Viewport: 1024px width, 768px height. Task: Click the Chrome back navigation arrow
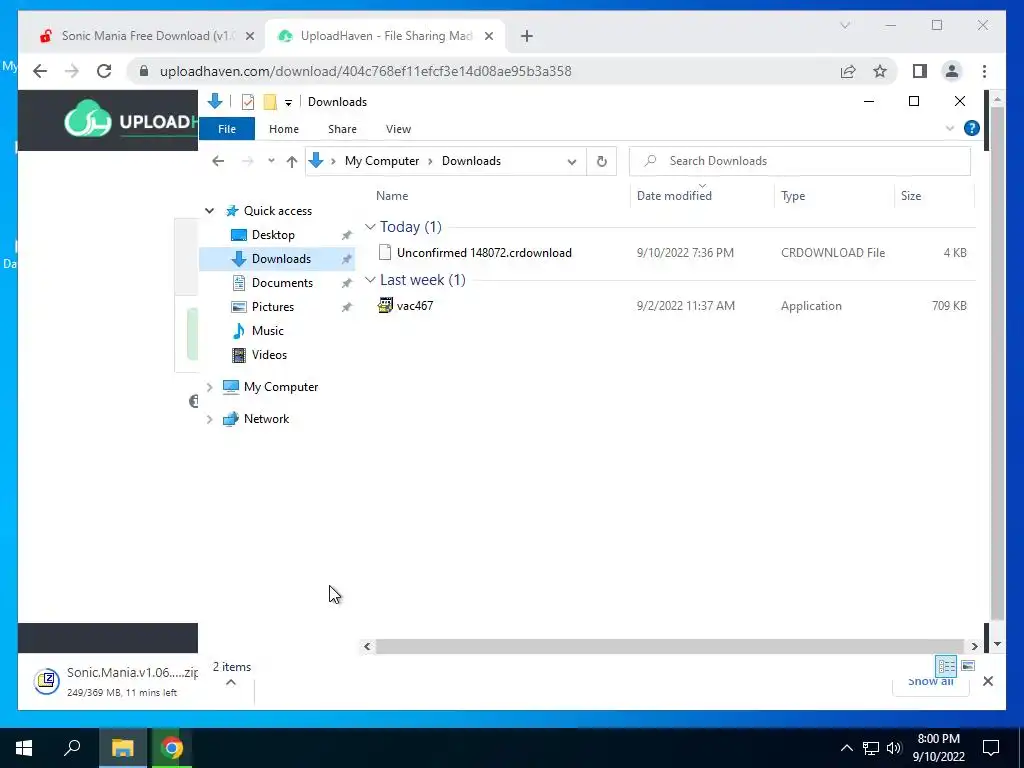(40, 71)
